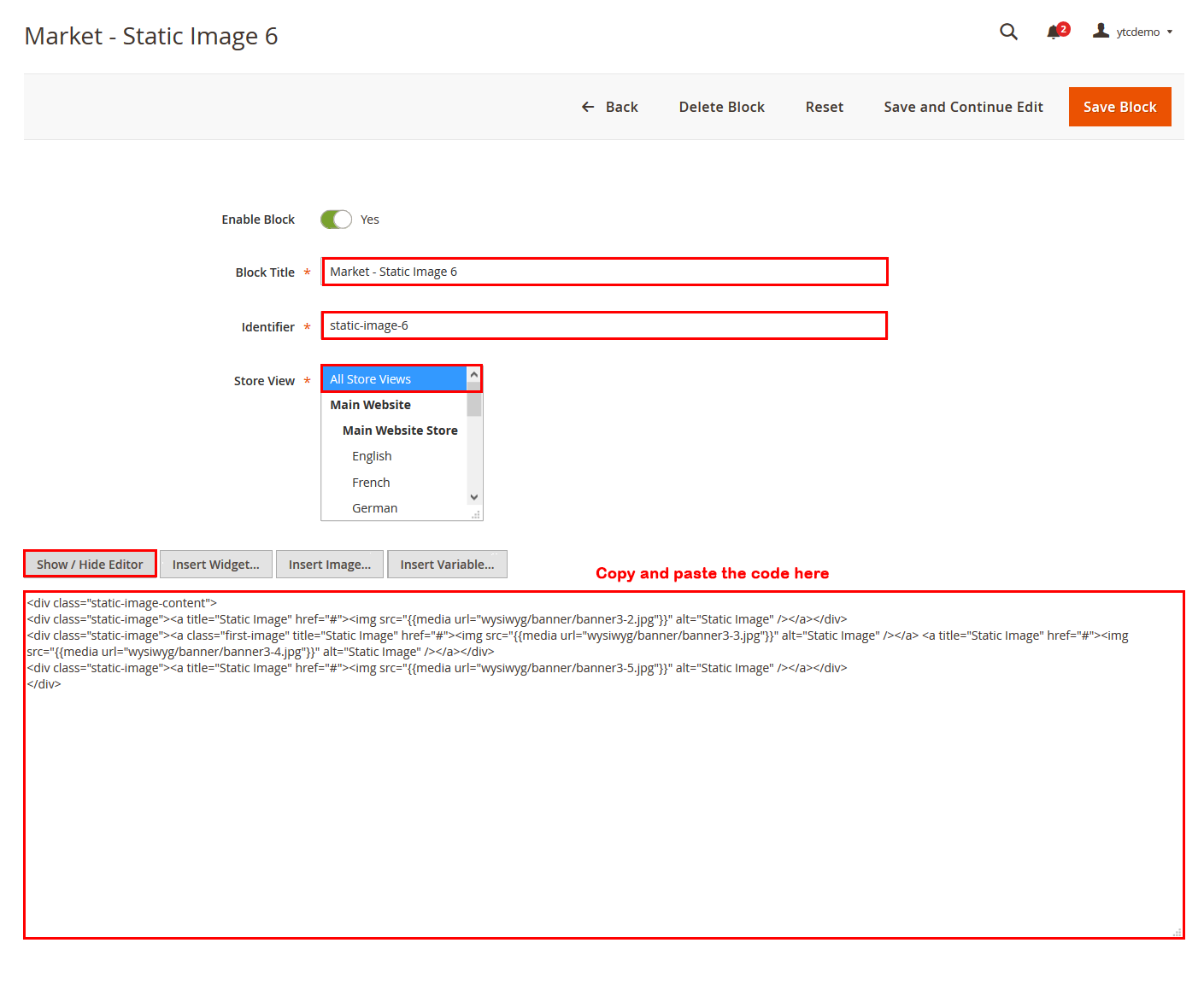Click into the Identifier text field
Screen dimensions: 1204x984
pos(604,325)
